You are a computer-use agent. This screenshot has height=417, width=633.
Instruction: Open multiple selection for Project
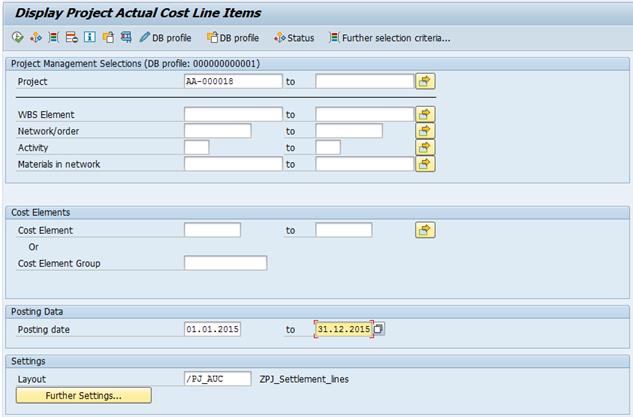coord(425,81)
